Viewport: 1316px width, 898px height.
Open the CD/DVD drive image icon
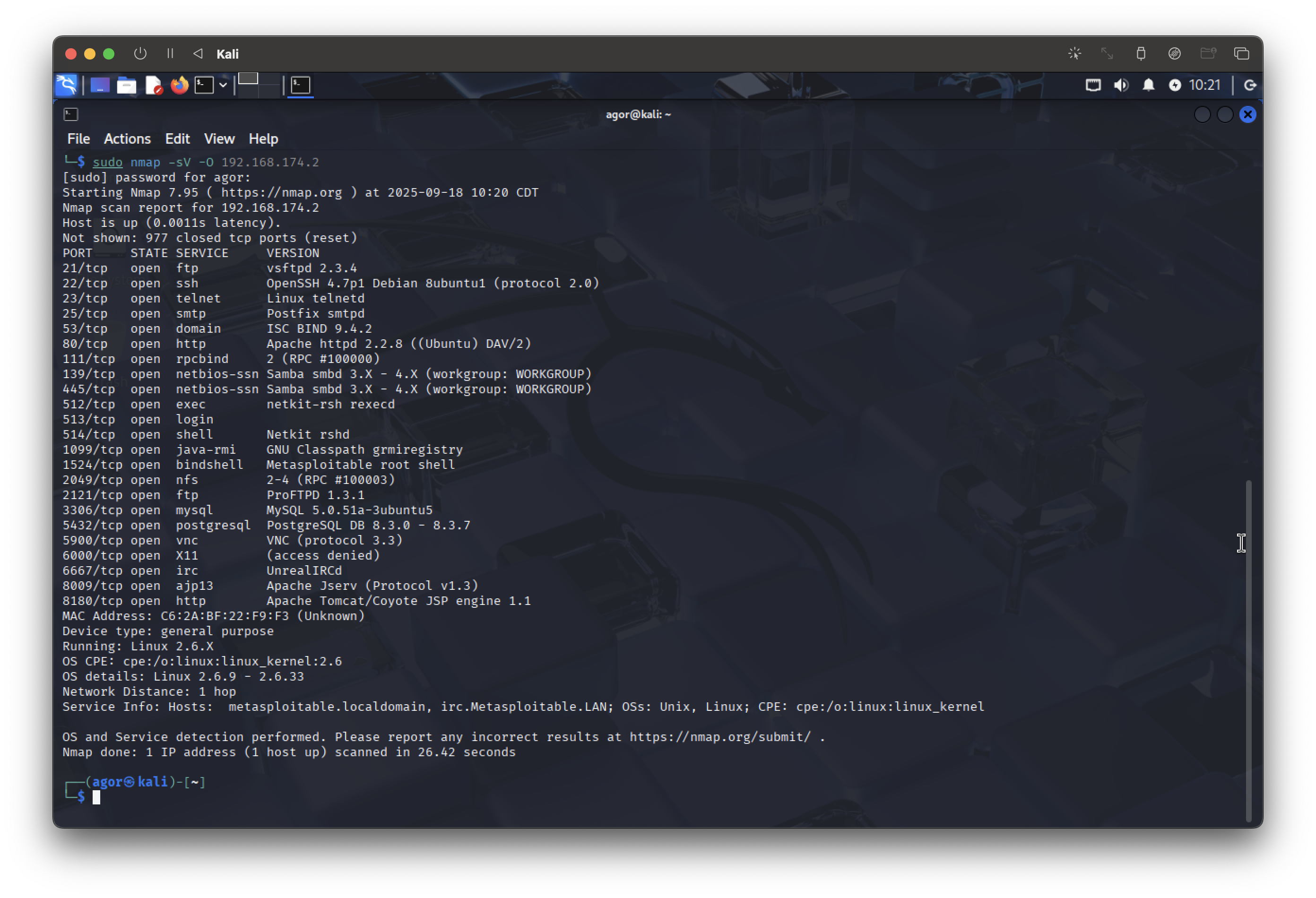click(1174, 54)
